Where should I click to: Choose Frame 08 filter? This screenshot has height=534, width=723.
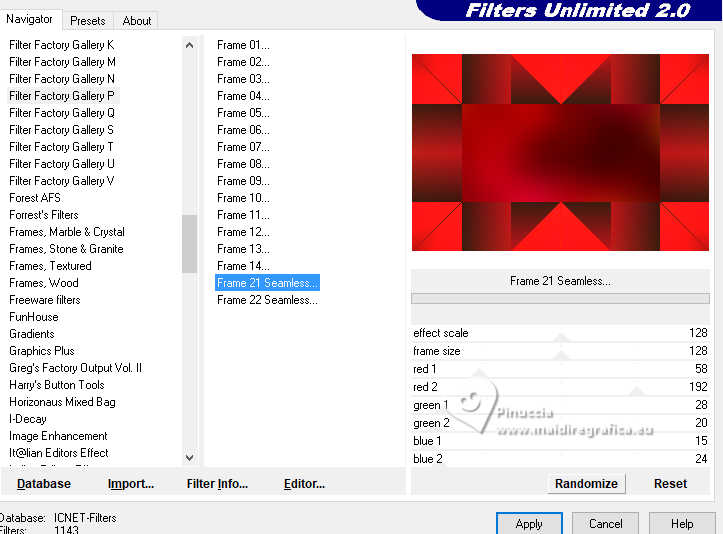[x=243, y=164]
